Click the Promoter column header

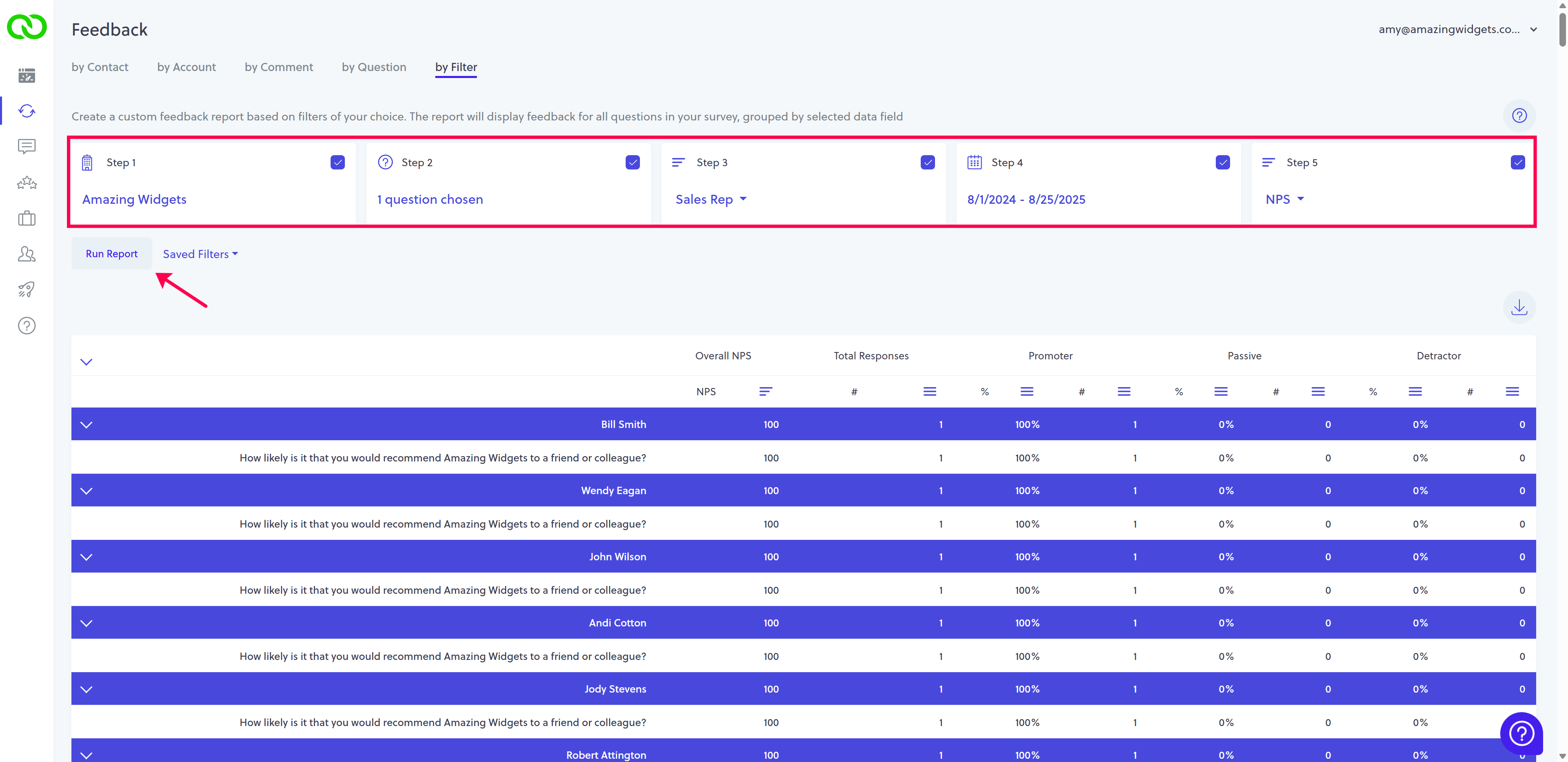pyautogui.click(x=1051, y=356)
